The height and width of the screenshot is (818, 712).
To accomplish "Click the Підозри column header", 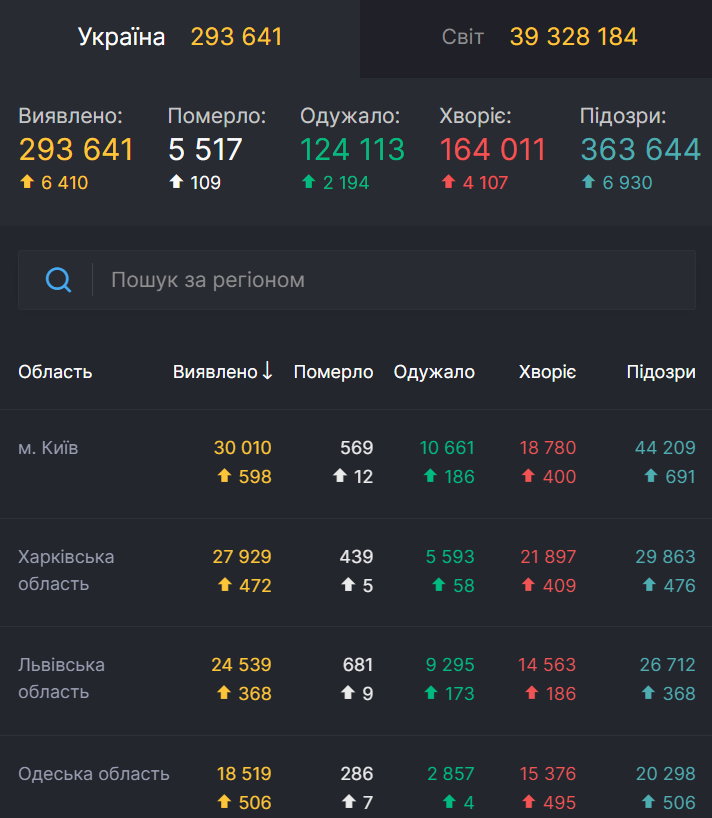I will tap(663, 371).
